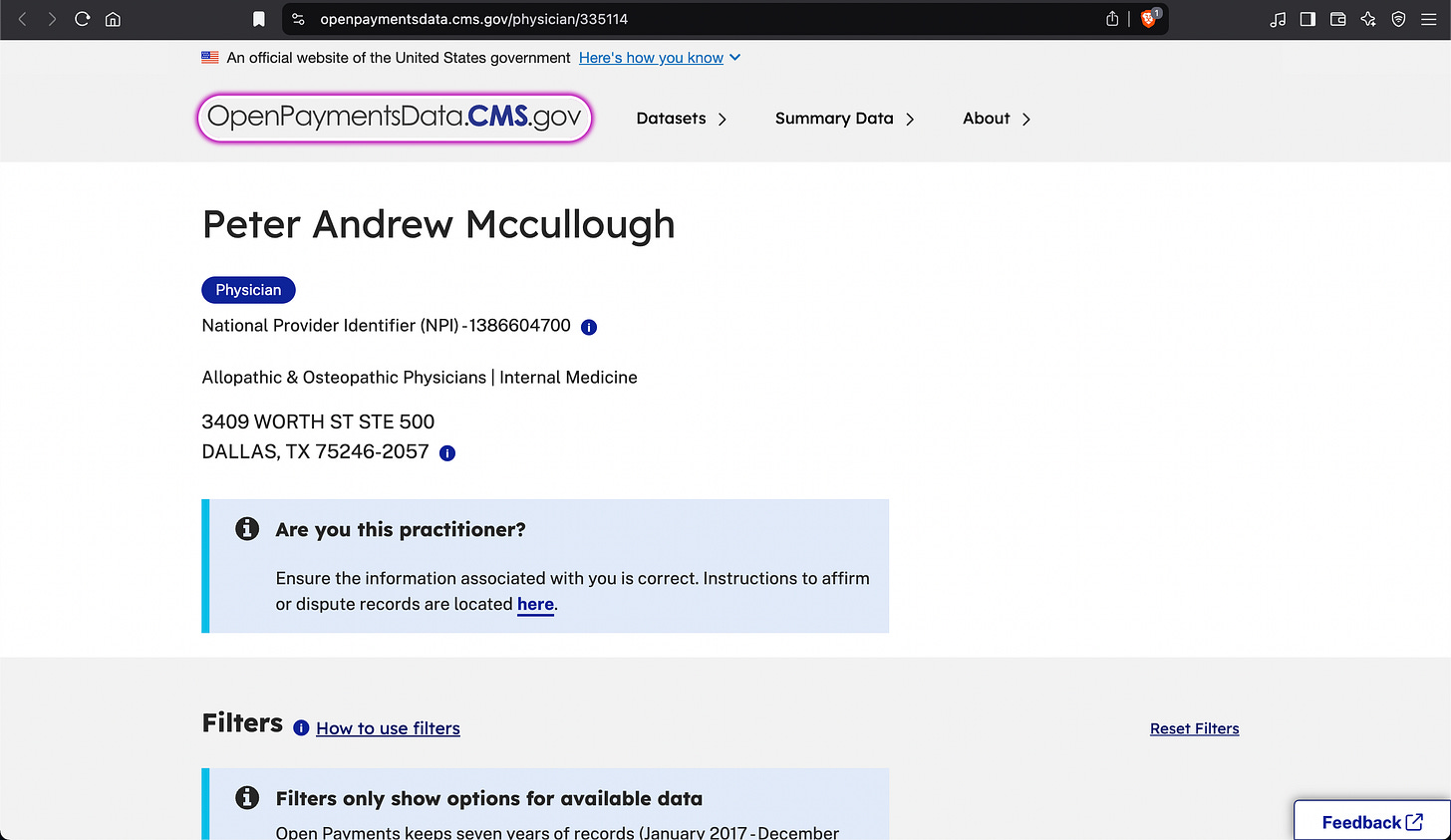
Task: Open the browser hamburger menu
Action: click(x=1428, y=19)
